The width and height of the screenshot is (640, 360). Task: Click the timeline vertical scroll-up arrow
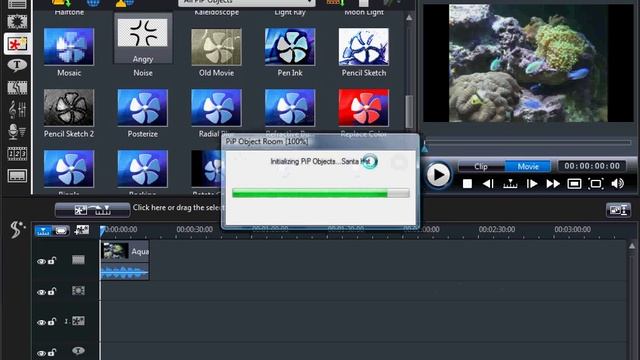[632, 246]
